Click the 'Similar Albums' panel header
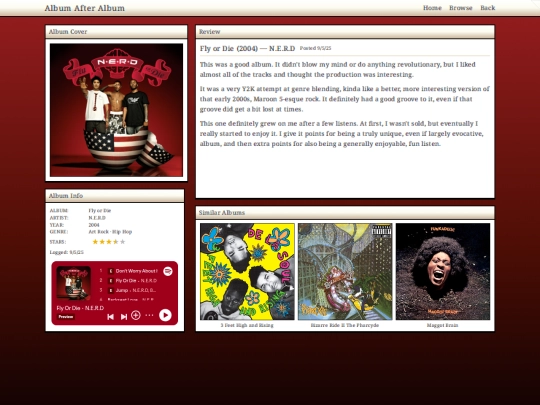This screenshot has height=405, width=540. [x=345, y=213]
